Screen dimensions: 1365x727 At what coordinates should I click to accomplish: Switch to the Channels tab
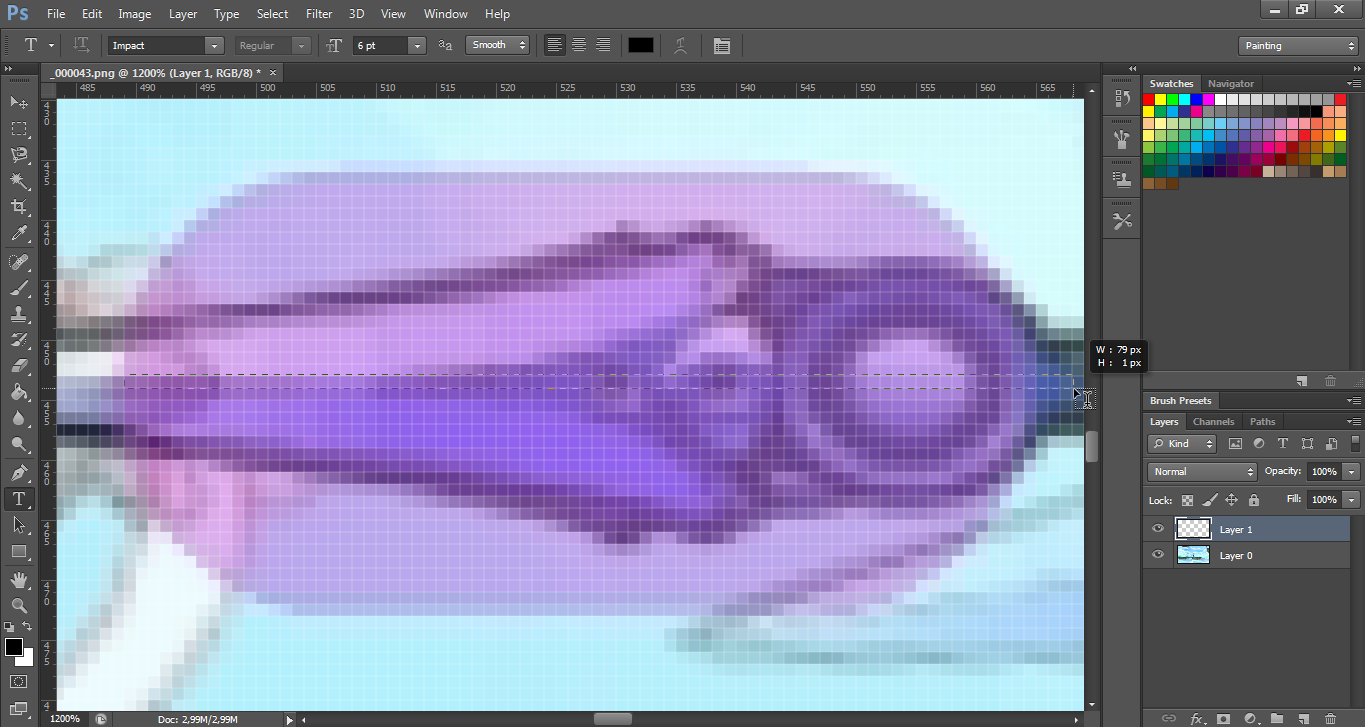[1214, 422]
